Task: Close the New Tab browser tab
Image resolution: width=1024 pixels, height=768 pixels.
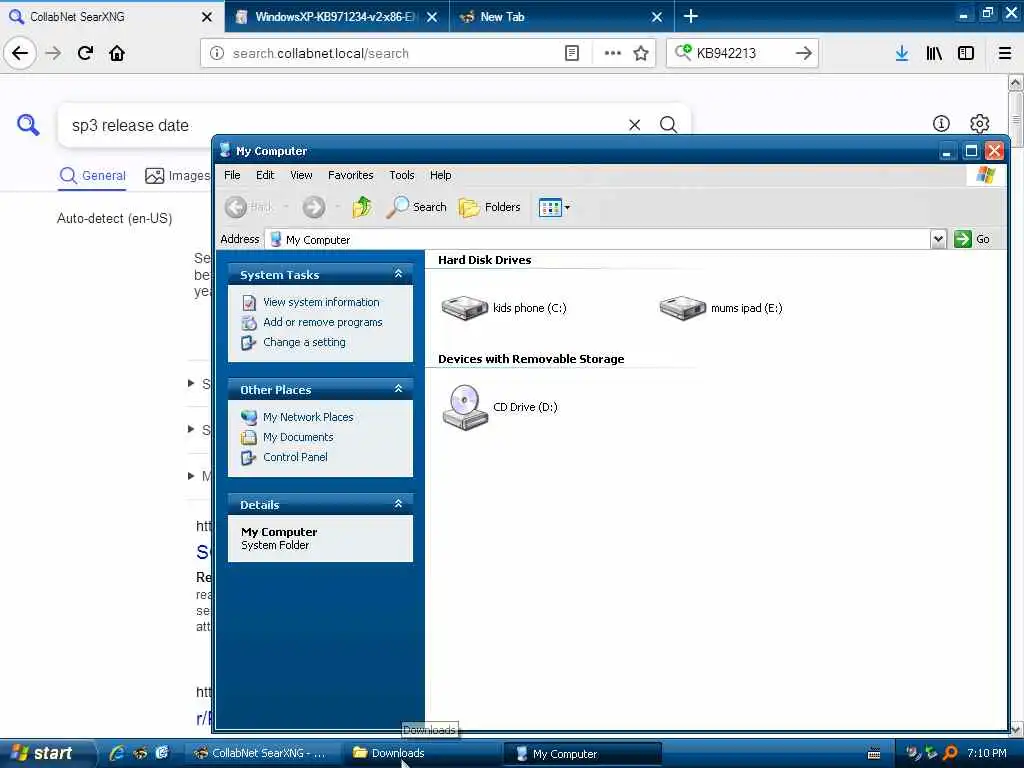Action: pyautogui.click(x=657, y=17)
